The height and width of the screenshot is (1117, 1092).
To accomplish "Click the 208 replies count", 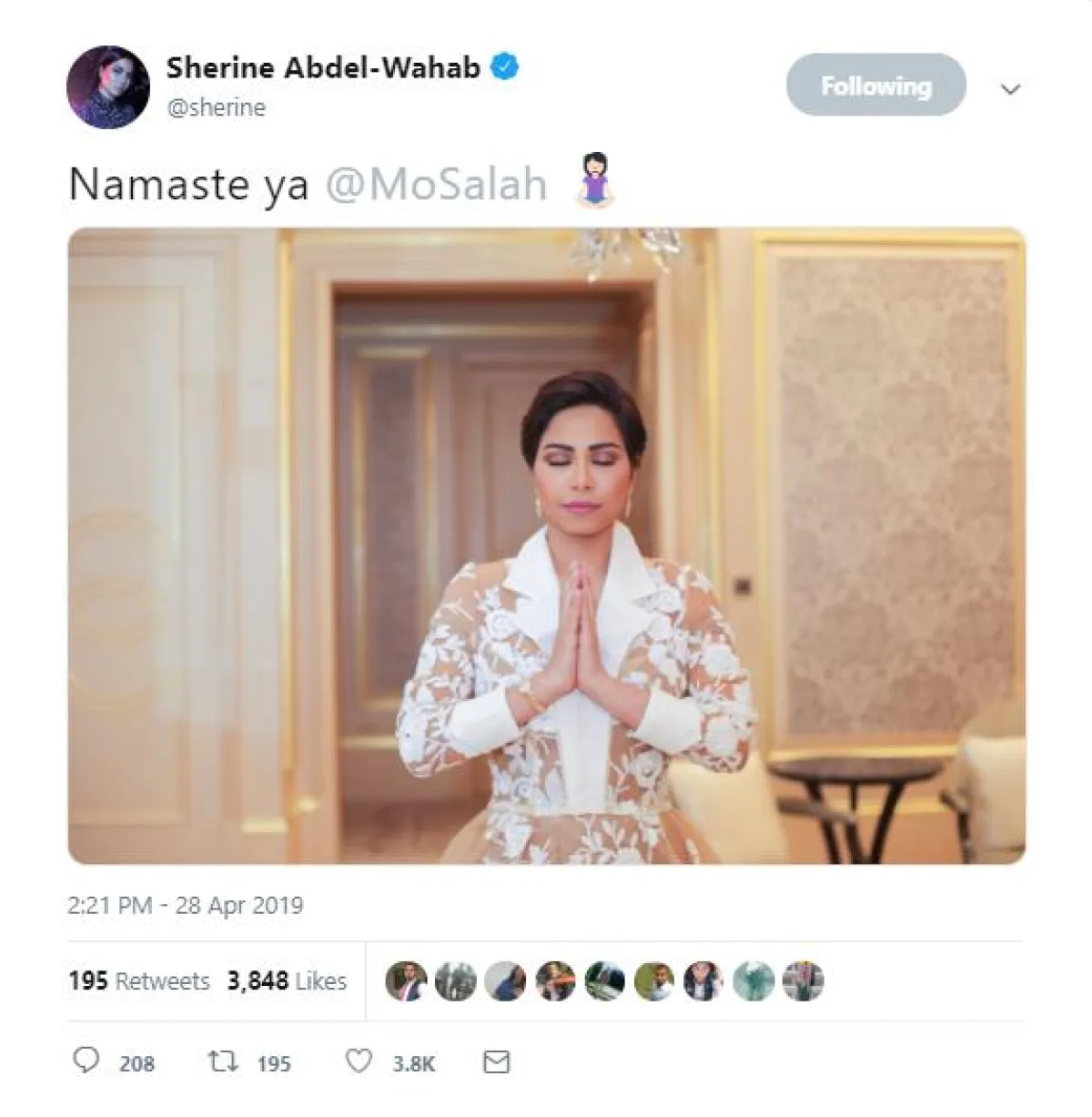I will click(x=136, y=1063).
